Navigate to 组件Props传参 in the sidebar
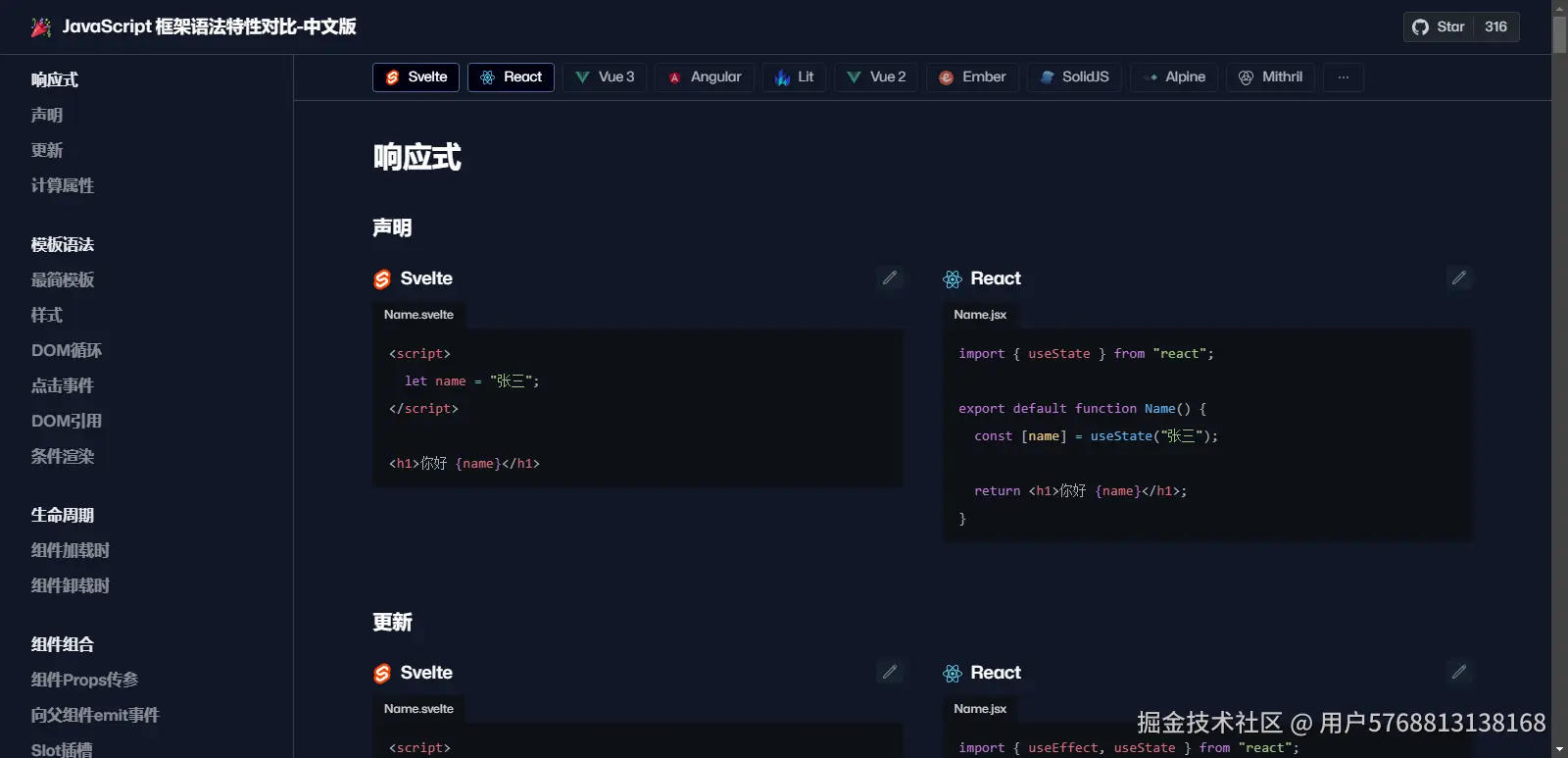Image resolution: width=1568 pixels, height=758 pixels. click(84, 680)
